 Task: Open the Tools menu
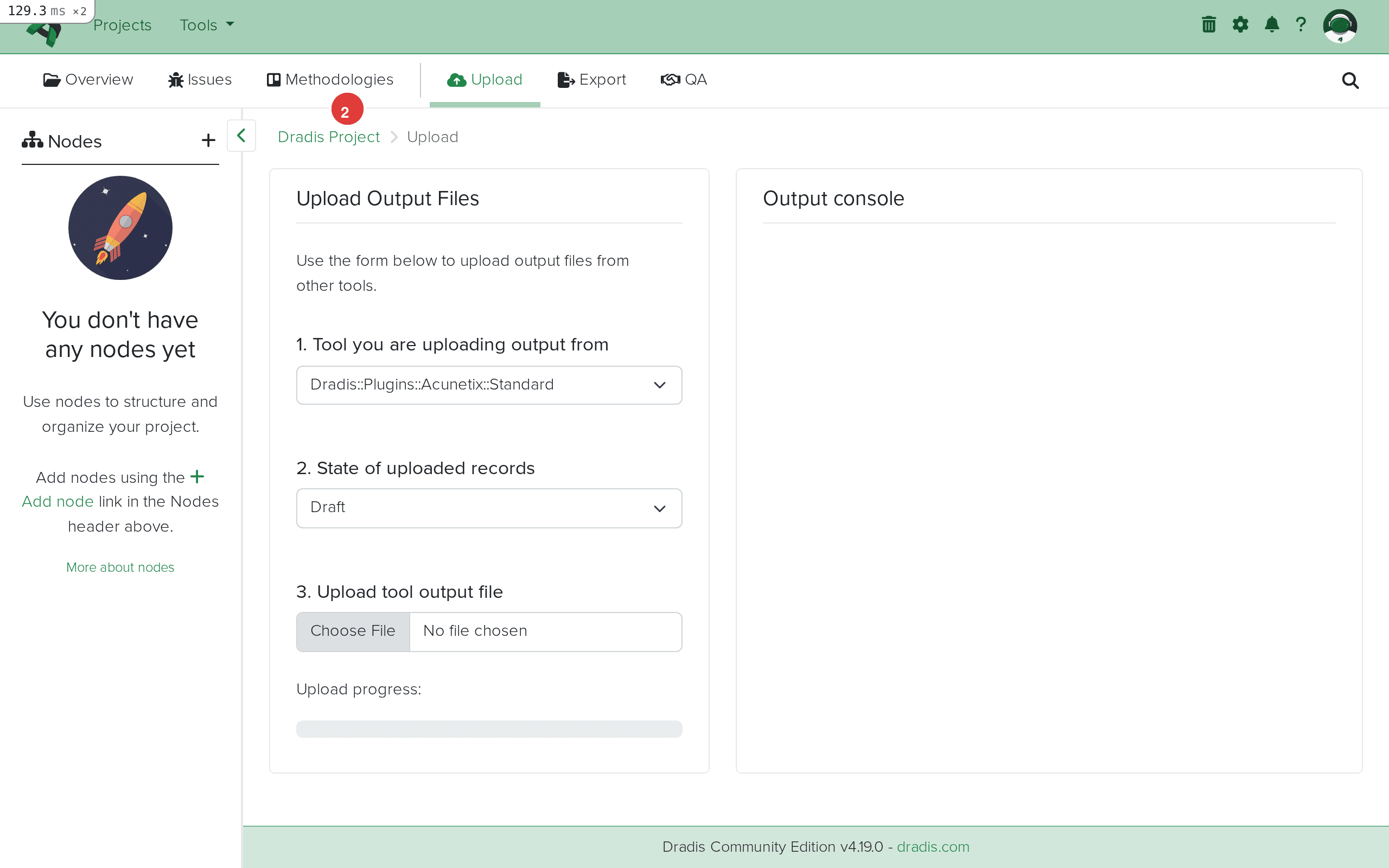[x=206, y=25]
